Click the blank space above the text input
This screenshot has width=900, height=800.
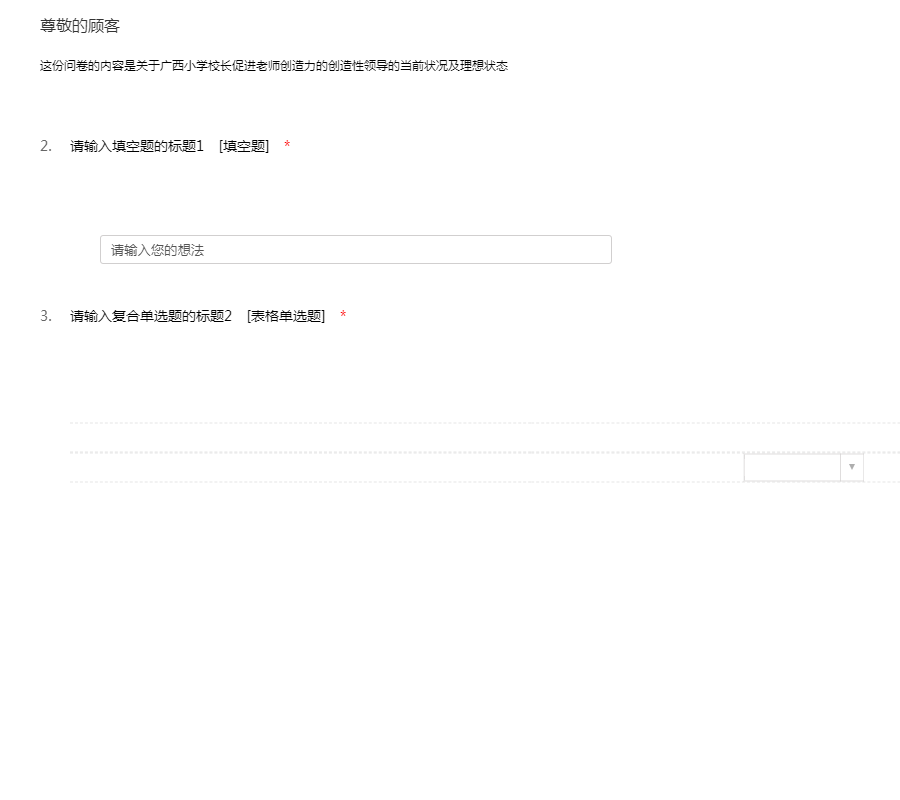(355, 200)
